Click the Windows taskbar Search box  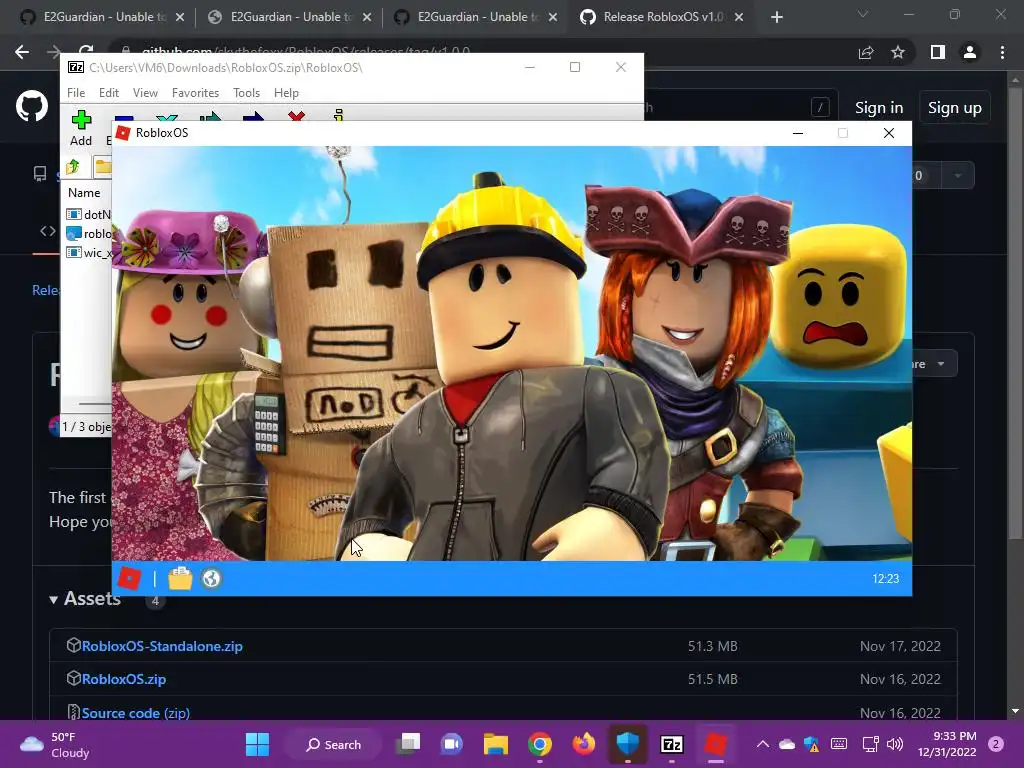point(333,744)
